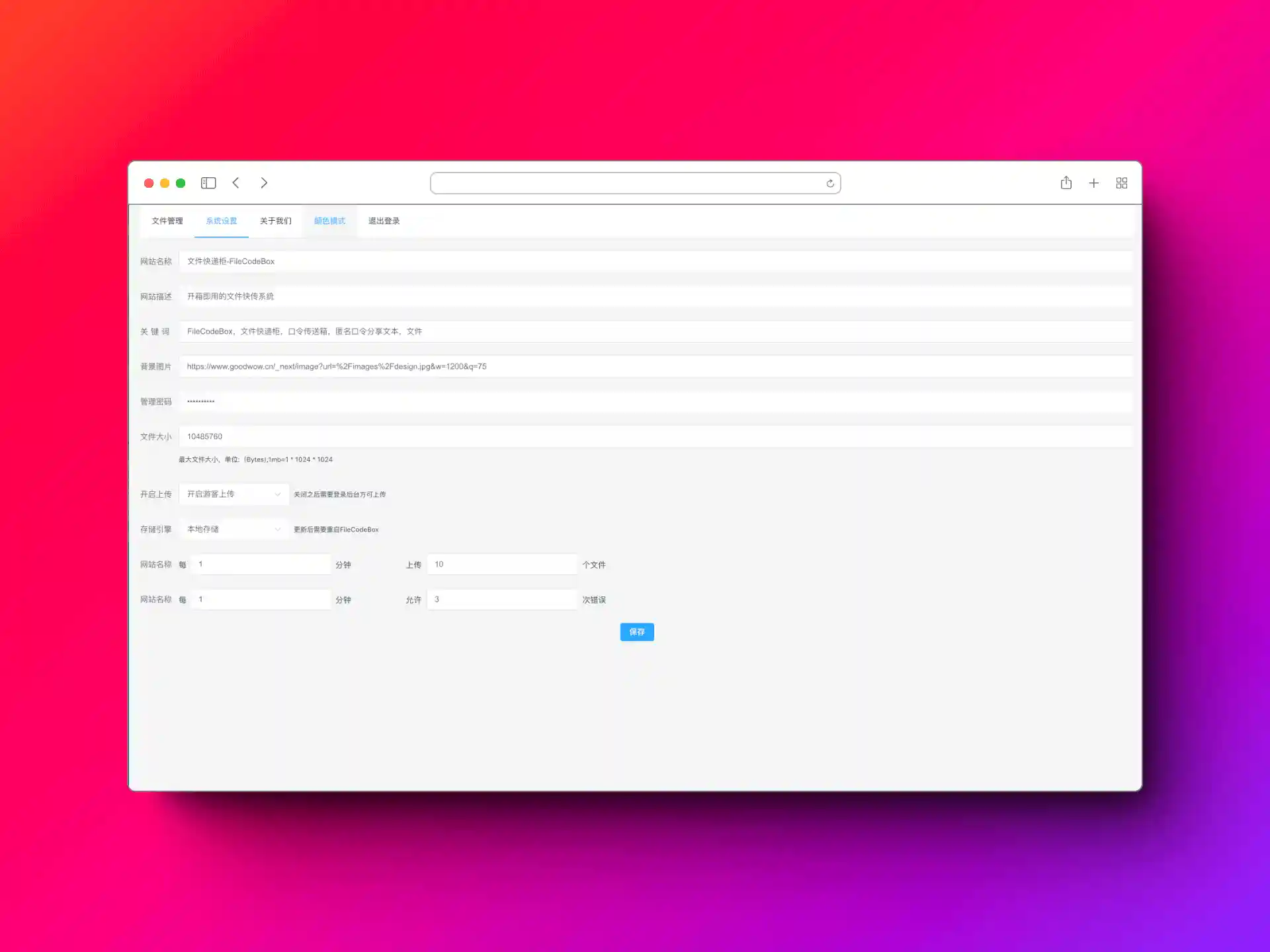
Task: Click the 管理密码 password field
Action: tap(655, 401)
